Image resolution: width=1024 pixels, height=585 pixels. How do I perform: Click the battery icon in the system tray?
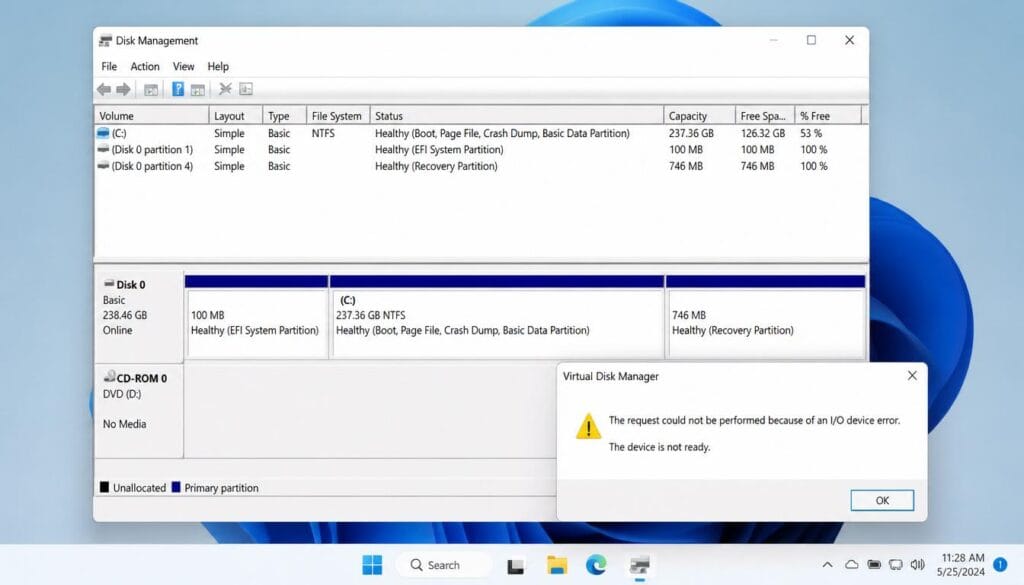point(874,565)
